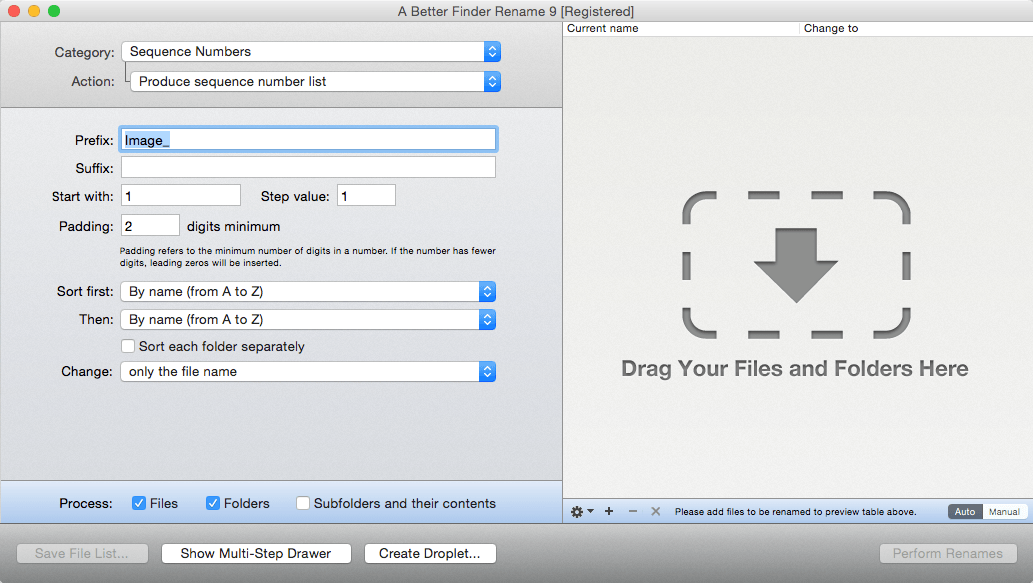Viewport: 1033px width, 583px height.
Task: Click the Create Droplet button
Action: [x=430, y=553]
